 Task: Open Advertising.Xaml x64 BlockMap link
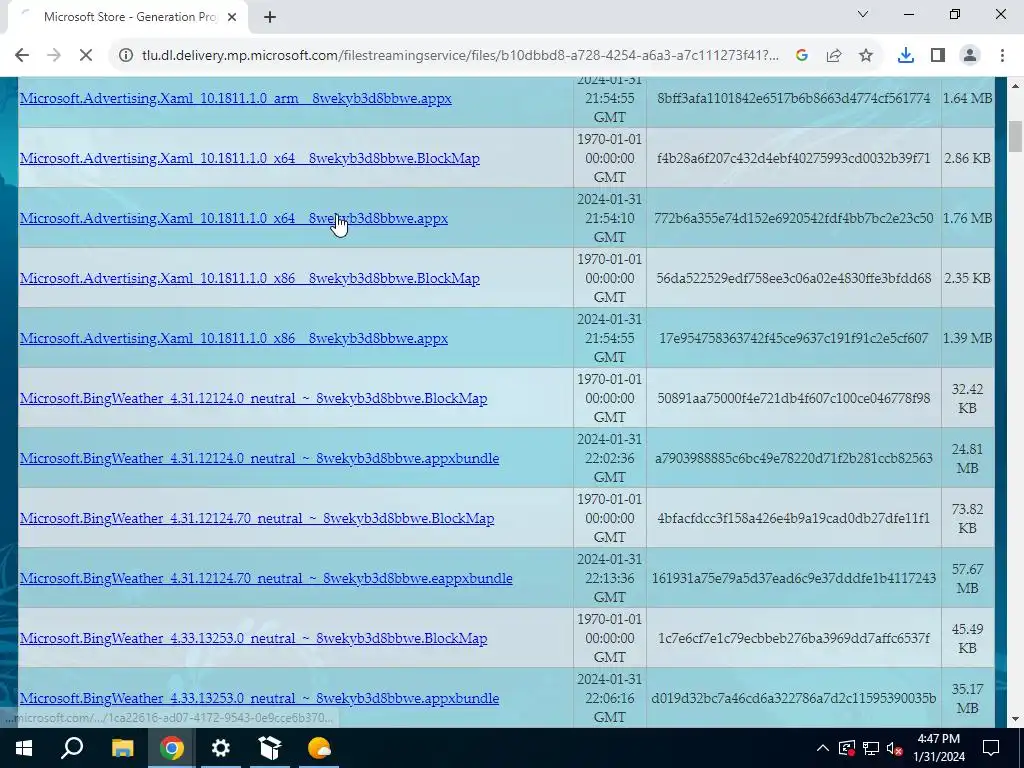click(249, 158)
